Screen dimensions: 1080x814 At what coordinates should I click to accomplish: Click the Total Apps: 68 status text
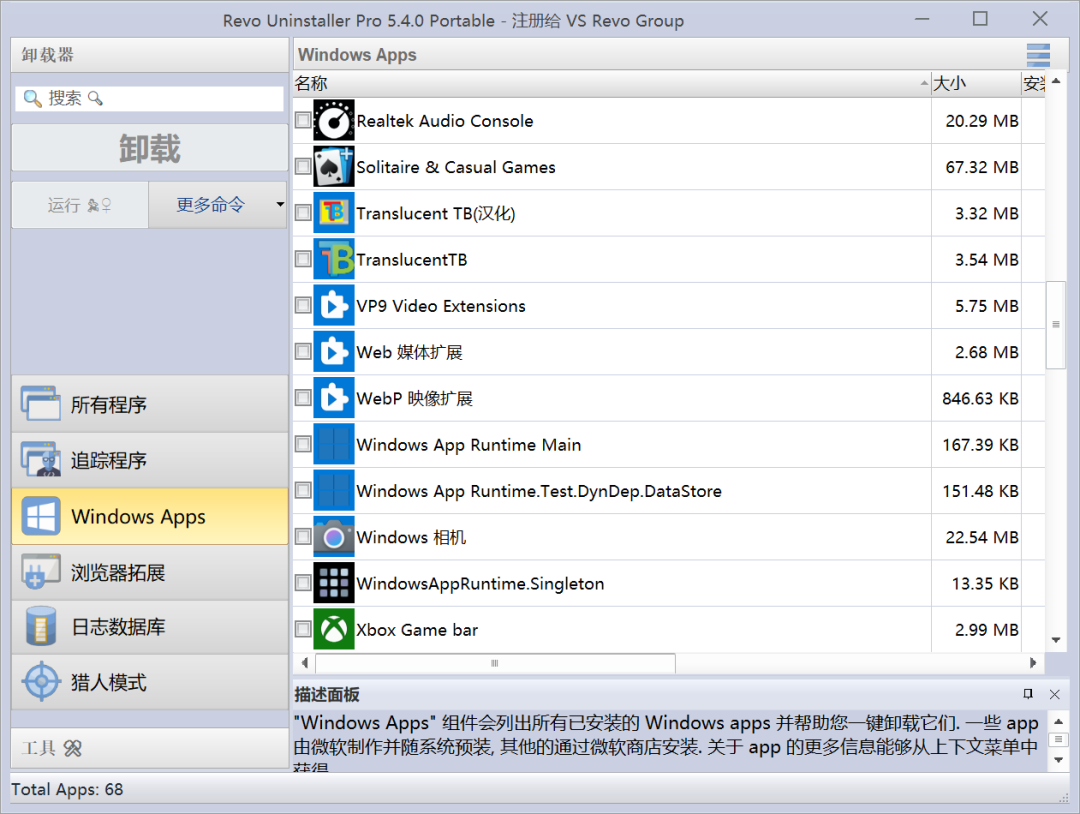pyautogui.click(x=68, y=789)
